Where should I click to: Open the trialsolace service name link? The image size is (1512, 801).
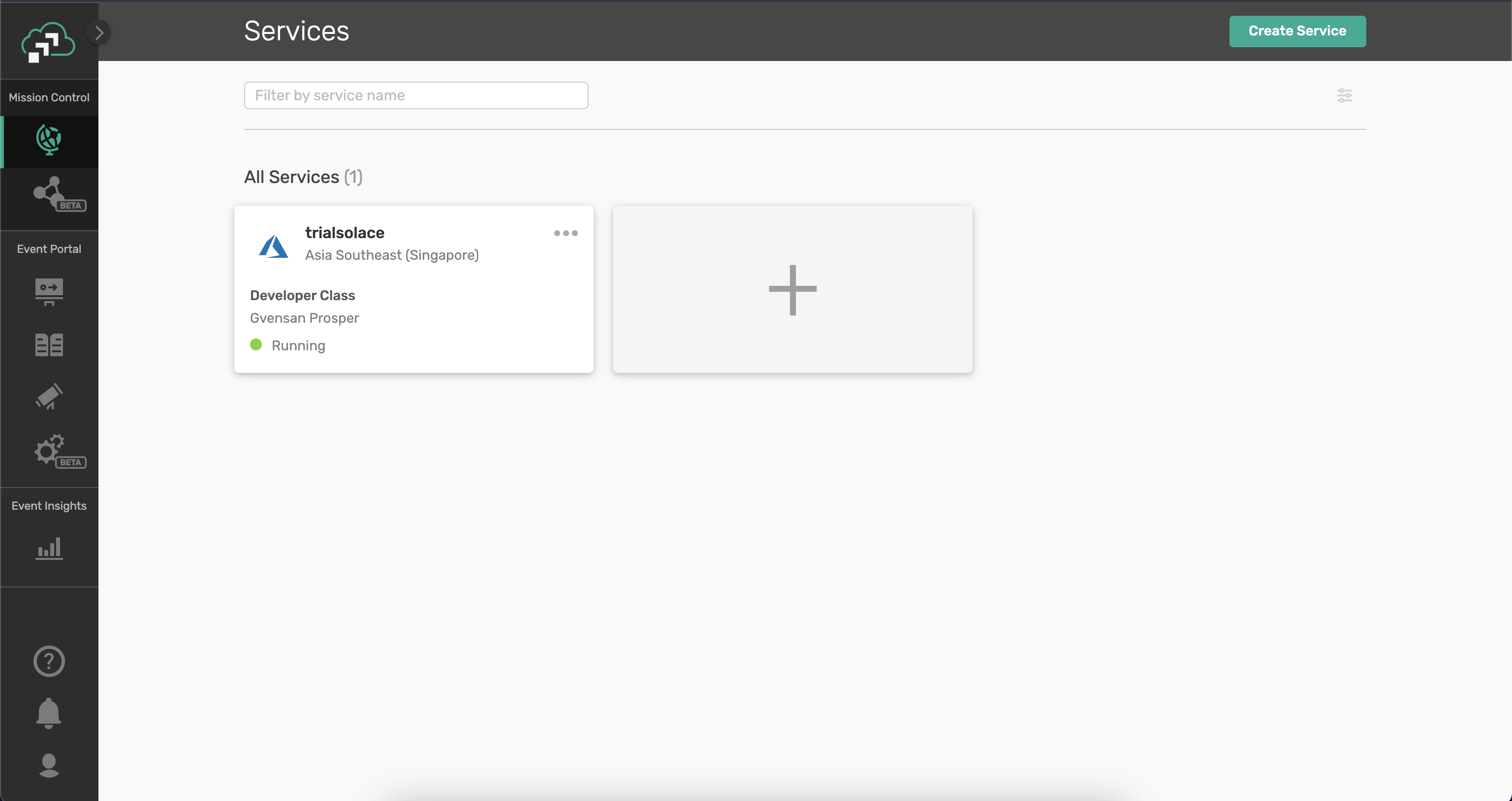345,233
